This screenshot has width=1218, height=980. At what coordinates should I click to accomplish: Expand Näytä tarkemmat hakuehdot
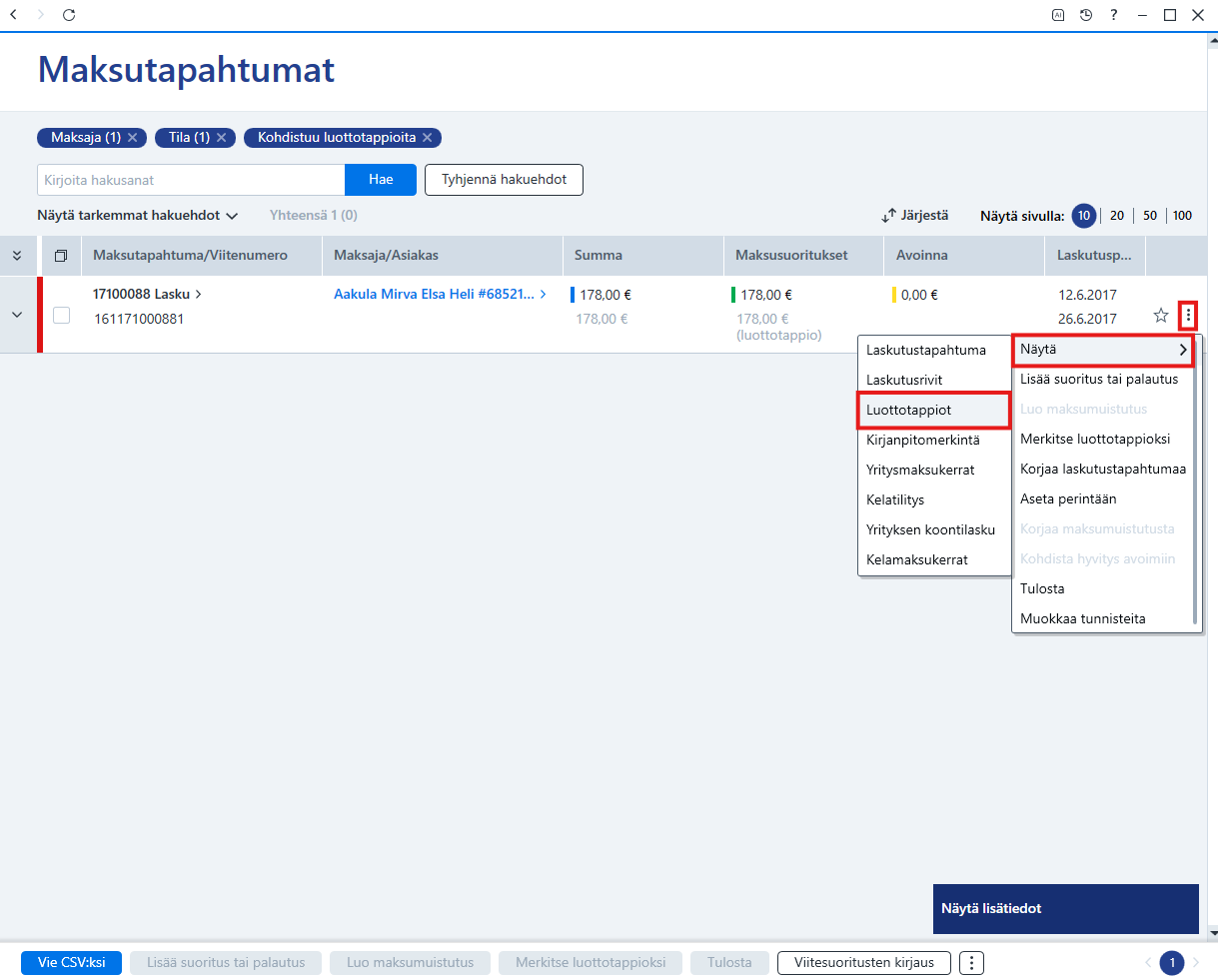pyautogui.click(x=138, y=215)
